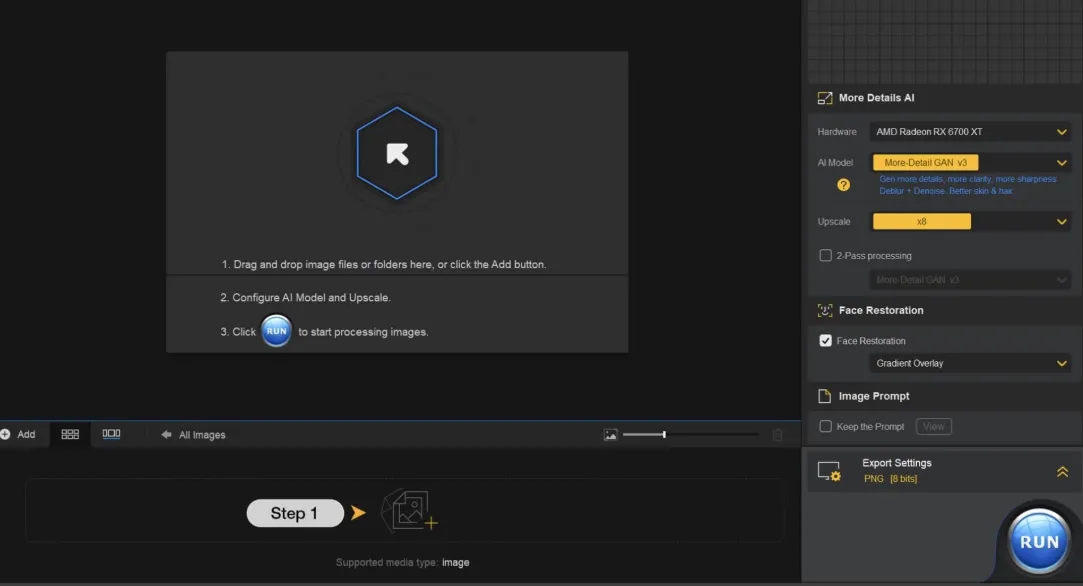Click the More Details AI heading
The height and width of the screenshot is (586, 1083).
click(876, 98)
